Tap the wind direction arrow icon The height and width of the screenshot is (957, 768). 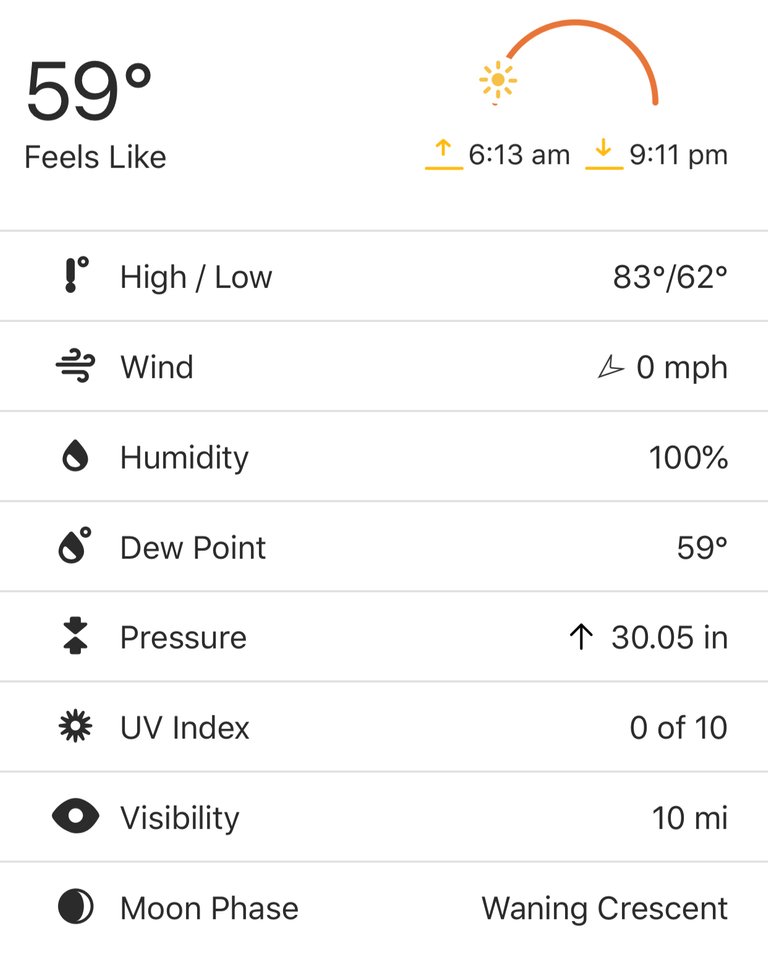[610, 367]
